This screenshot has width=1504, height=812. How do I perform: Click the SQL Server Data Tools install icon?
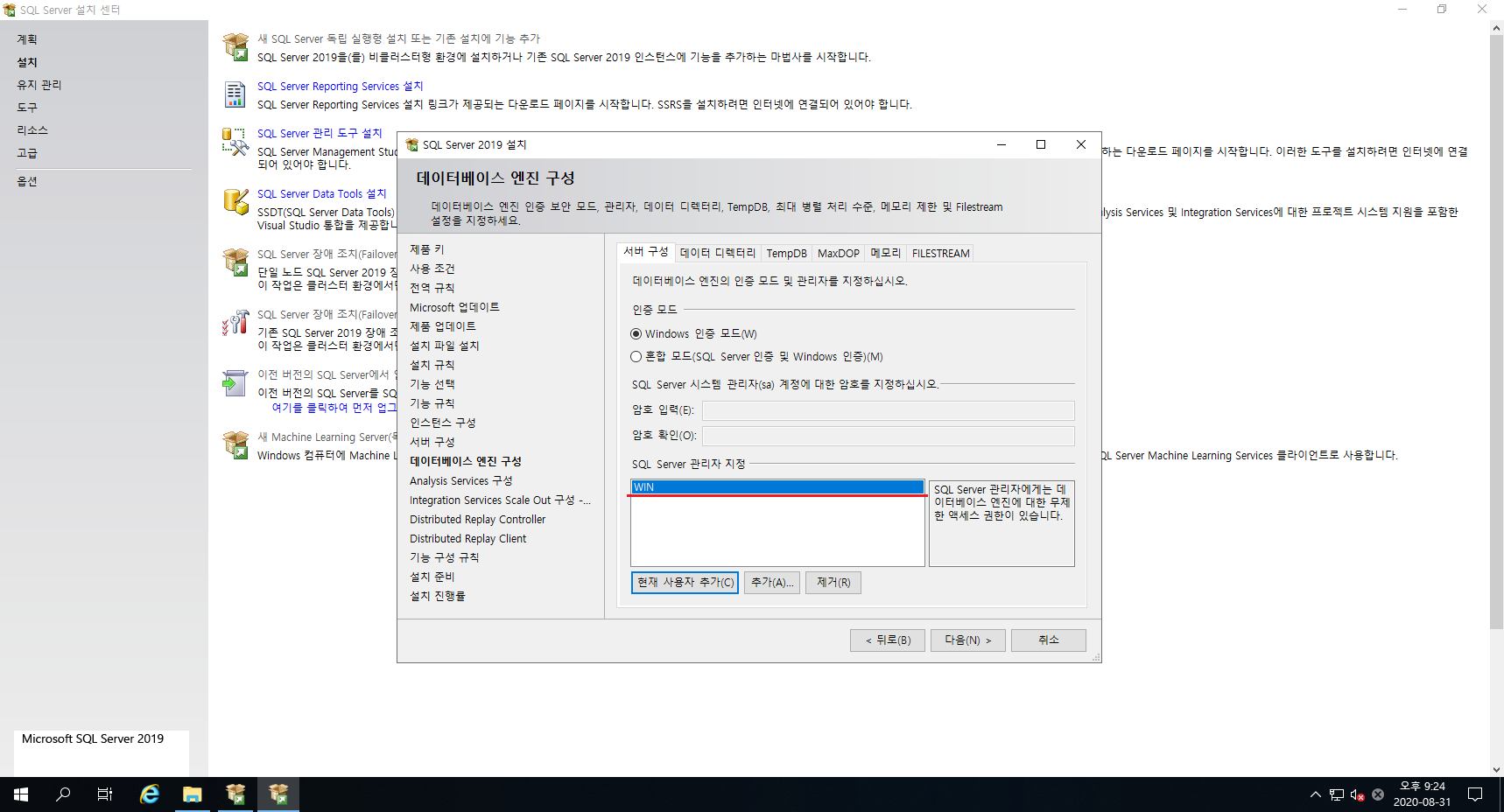point(235,202)
